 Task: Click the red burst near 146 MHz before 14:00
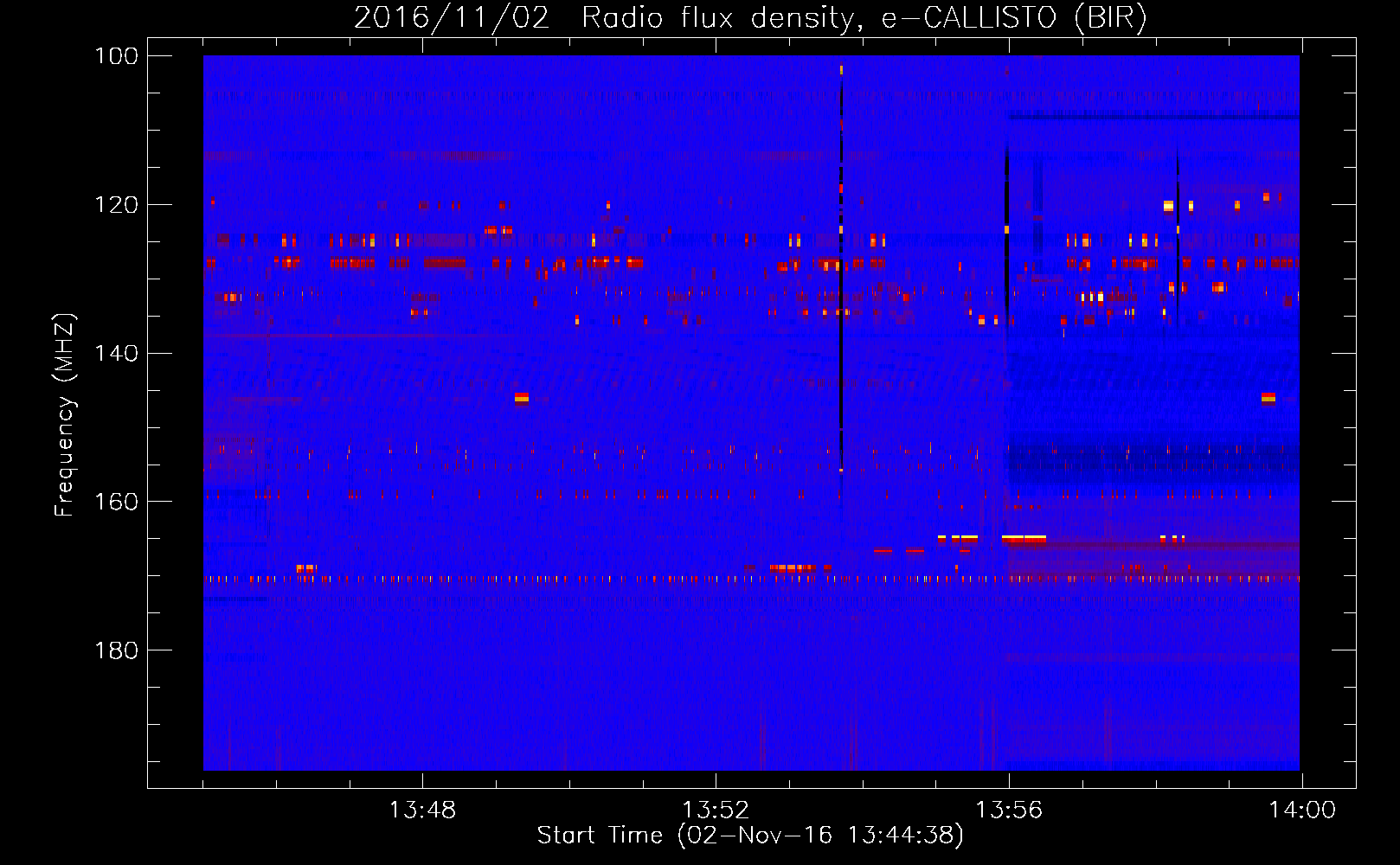(1268, 399)
